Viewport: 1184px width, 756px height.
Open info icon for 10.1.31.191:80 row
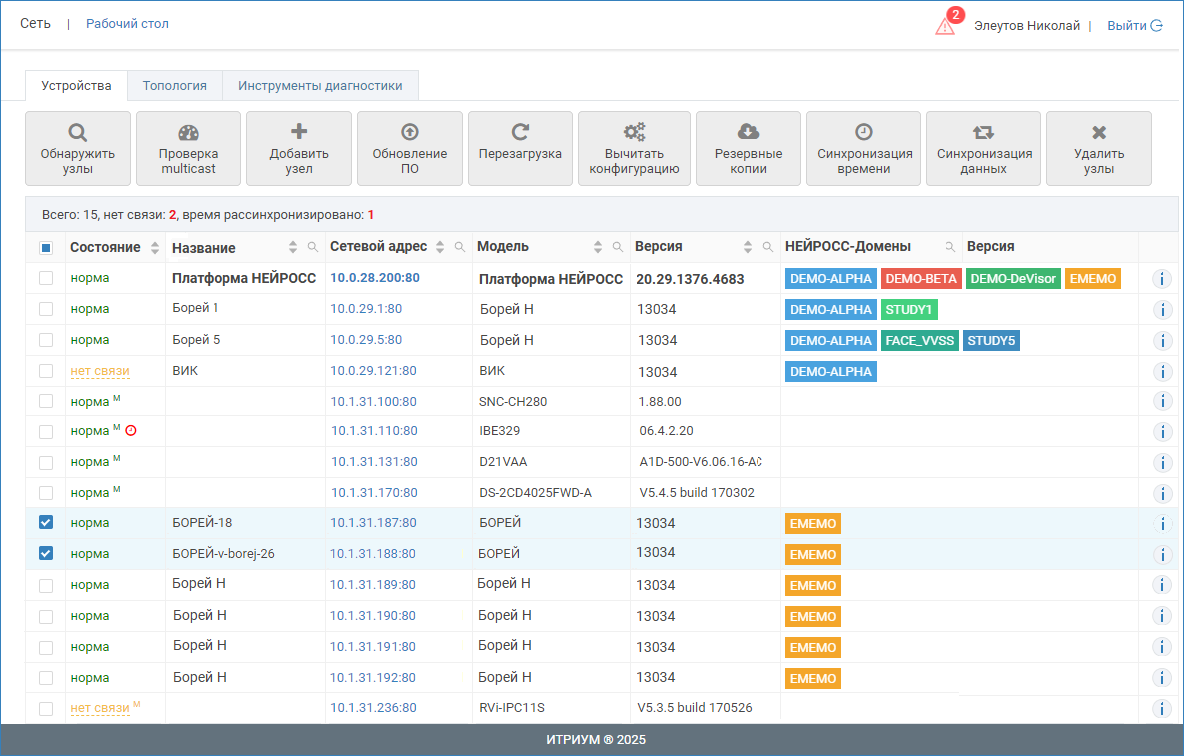(1162, 647)
